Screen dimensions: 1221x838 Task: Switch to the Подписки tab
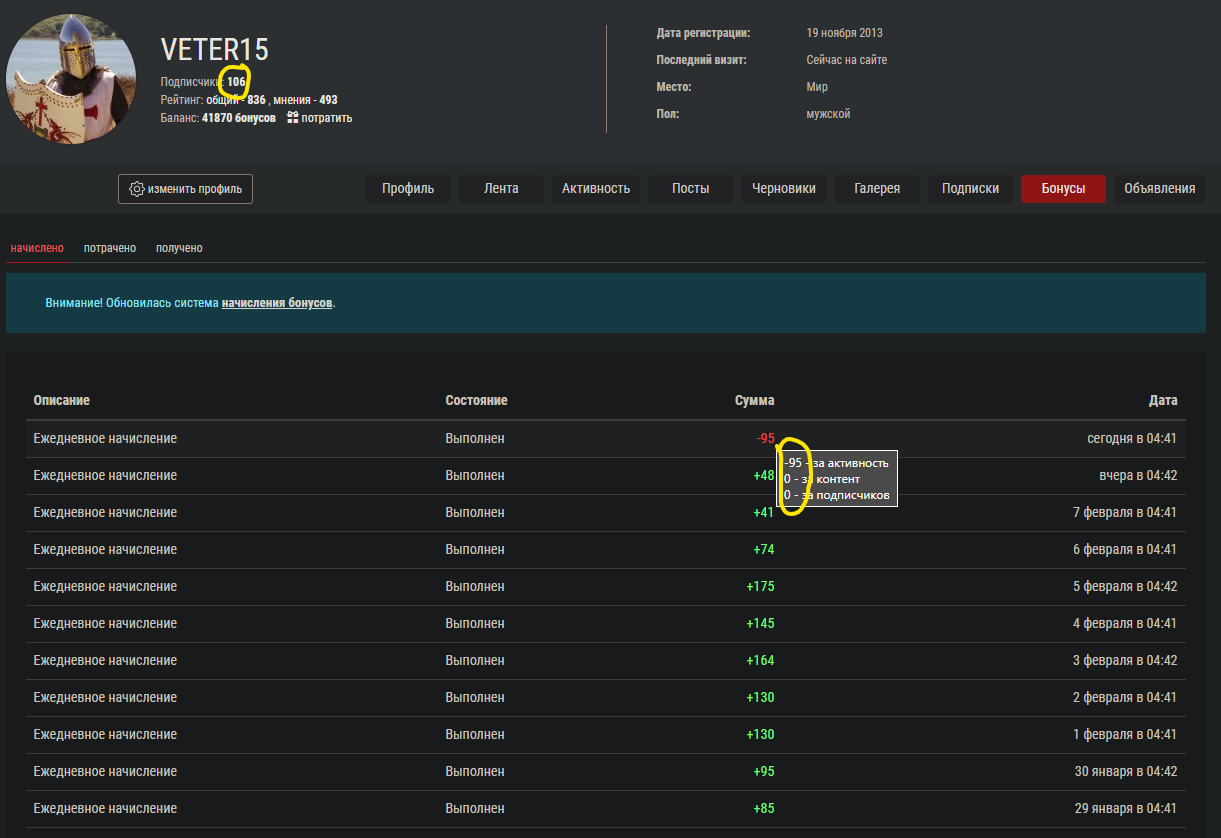pos(970,189)
